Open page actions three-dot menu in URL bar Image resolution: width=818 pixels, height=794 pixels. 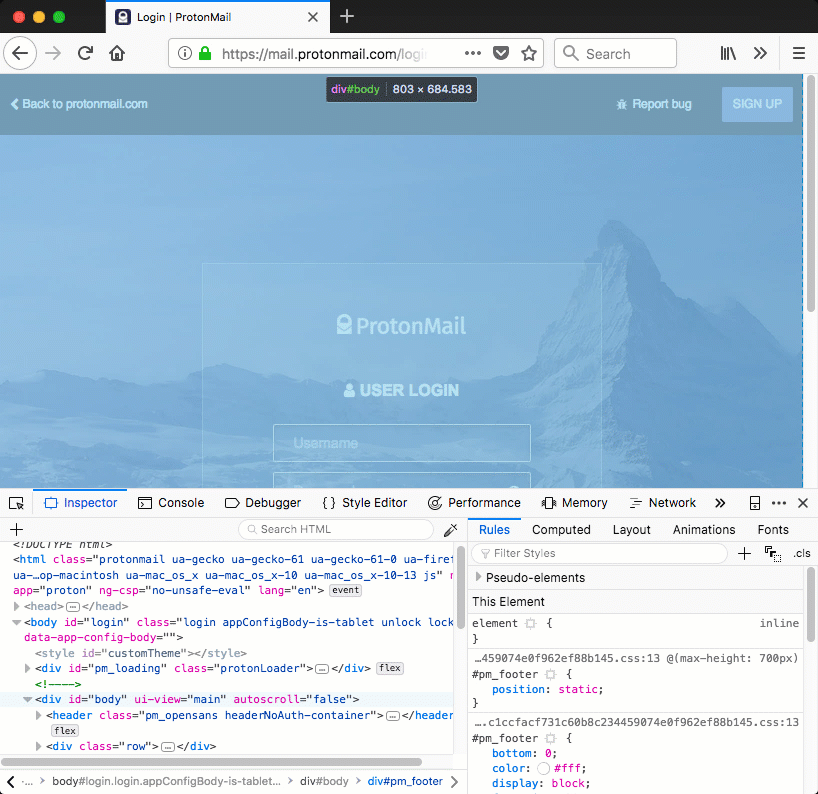click(473, 53)
